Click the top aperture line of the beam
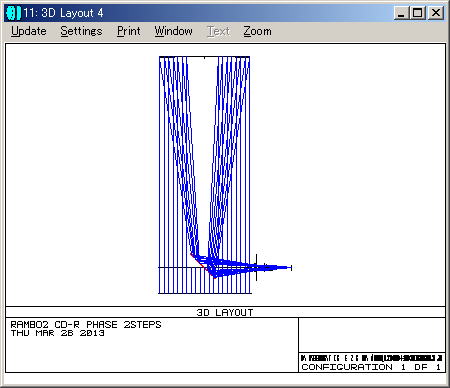The width and height of the screenshot is (450, 388). (204, 57)
